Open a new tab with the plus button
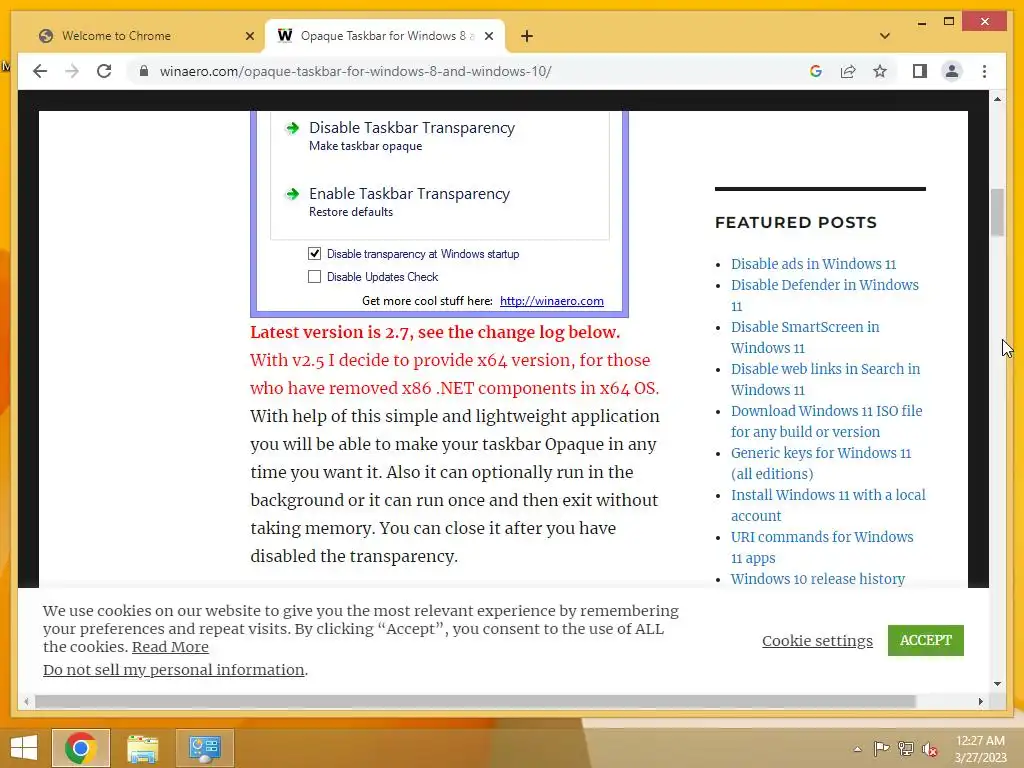This screenshot has width=1024, height=768. pos(527,36)
